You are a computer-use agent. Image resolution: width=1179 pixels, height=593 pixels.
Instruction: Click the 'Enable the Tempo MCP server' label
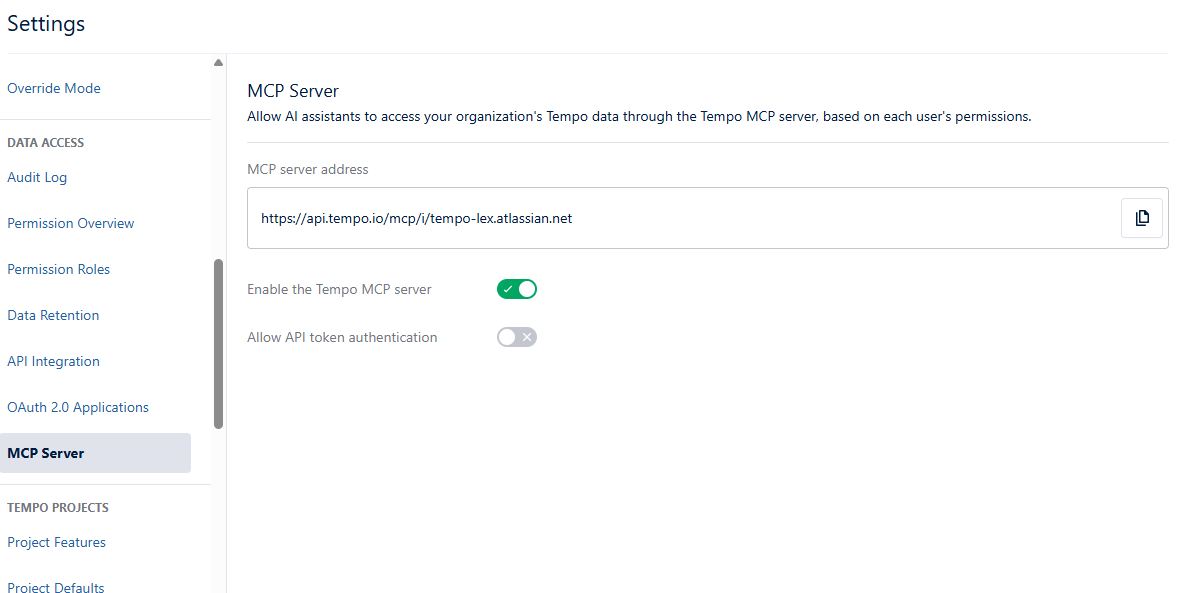[339, 289]
